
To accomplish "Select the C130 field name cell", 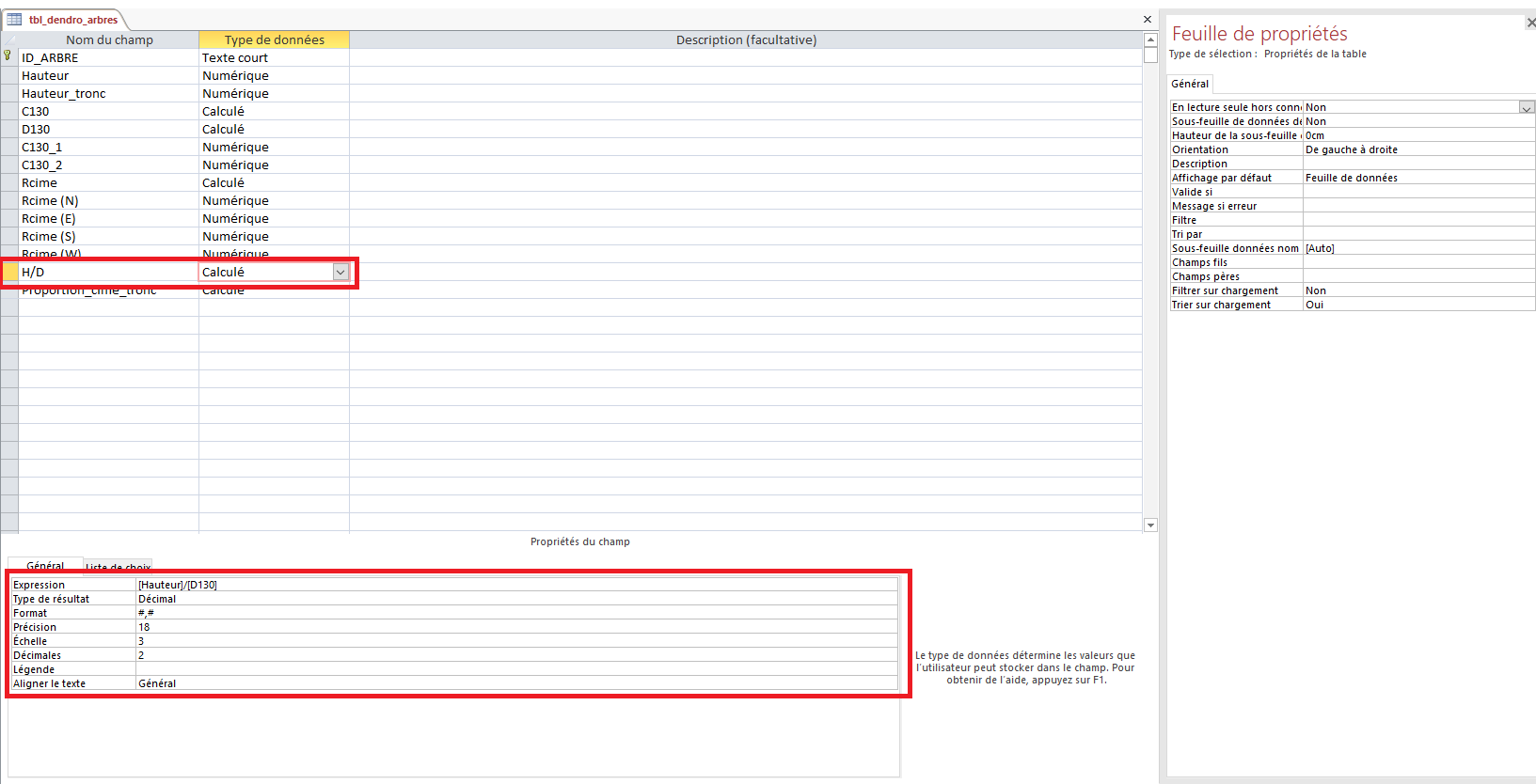I will click(108, 111).
